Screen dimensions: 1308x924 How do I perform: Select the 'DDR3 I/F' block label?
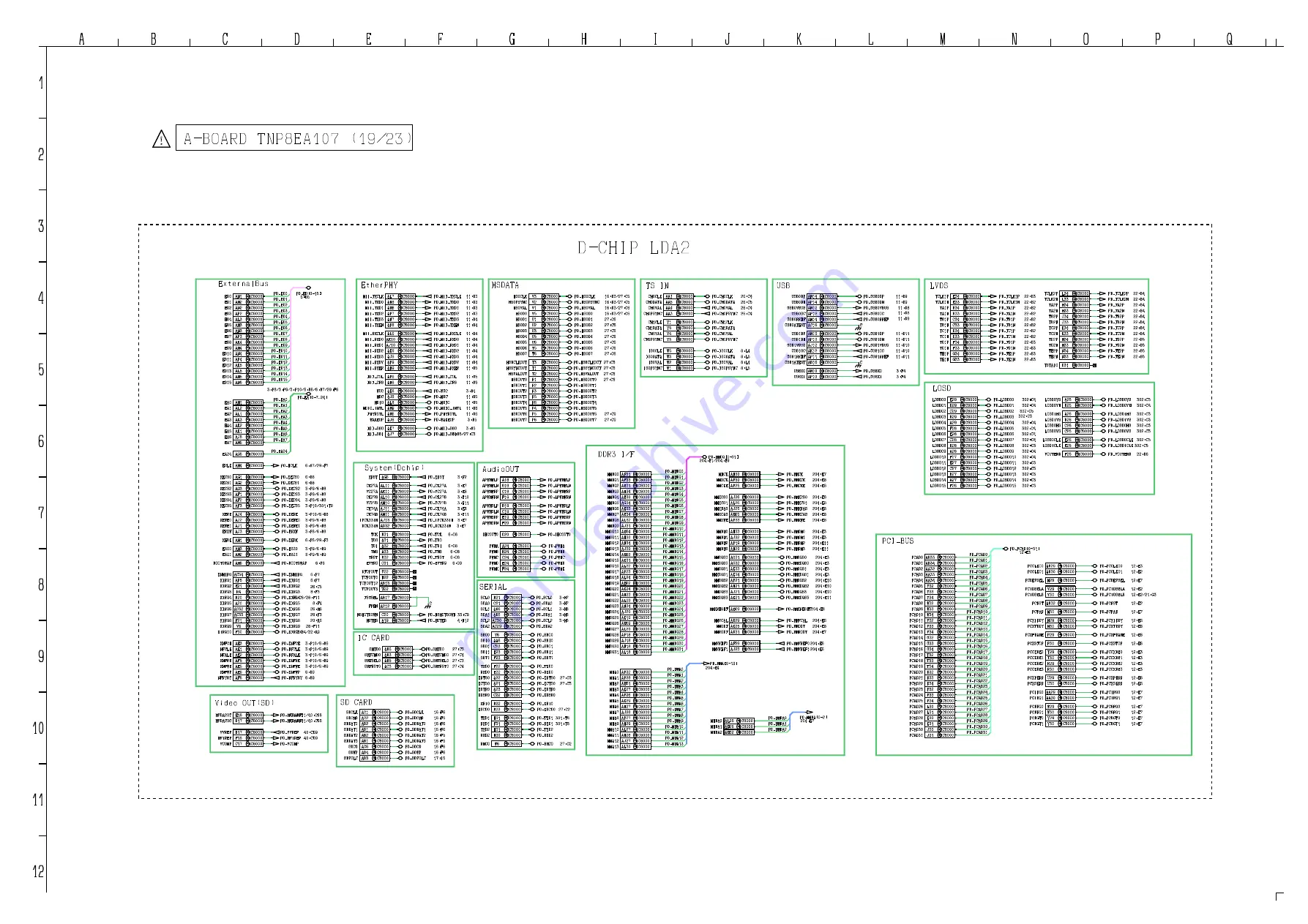click(616, 454)
